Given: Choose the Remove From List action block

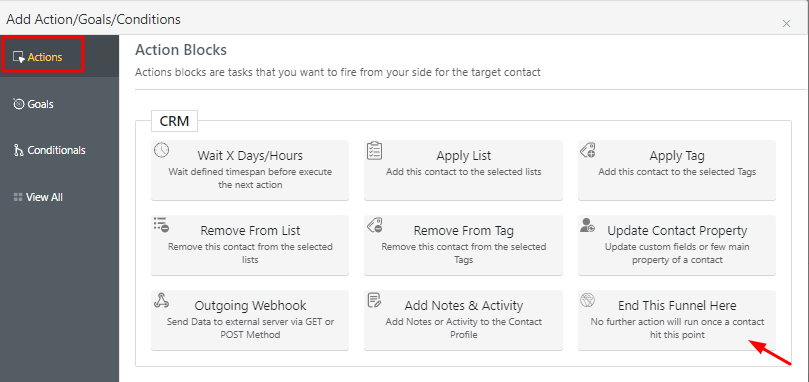Looking at the screenshot, I should click(250, 245).
